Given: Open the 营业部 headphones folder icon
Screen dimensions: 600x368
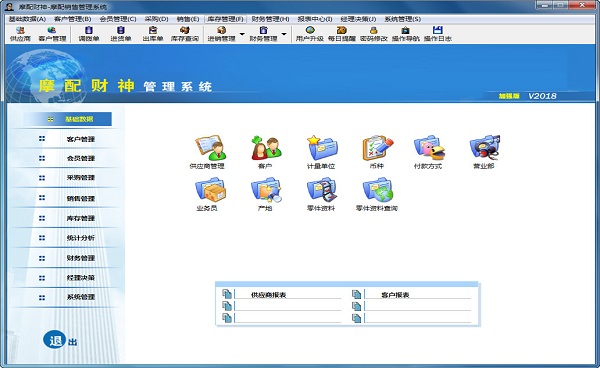Looking at the screenshot, I should click(485, 147).
